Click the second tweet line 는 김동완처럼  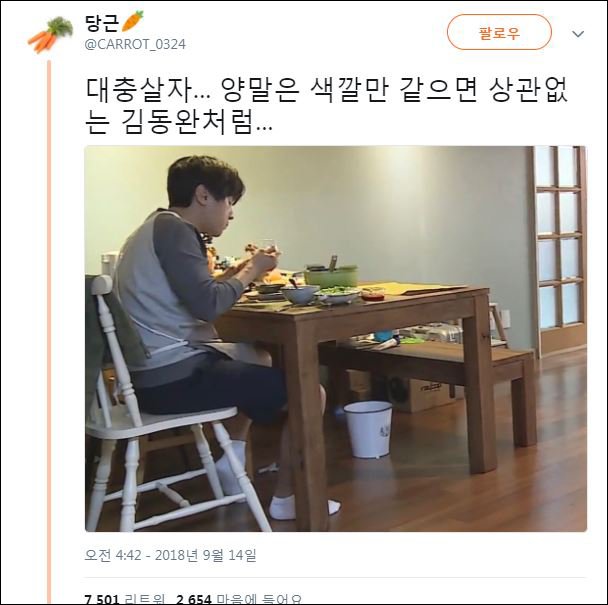178,123
